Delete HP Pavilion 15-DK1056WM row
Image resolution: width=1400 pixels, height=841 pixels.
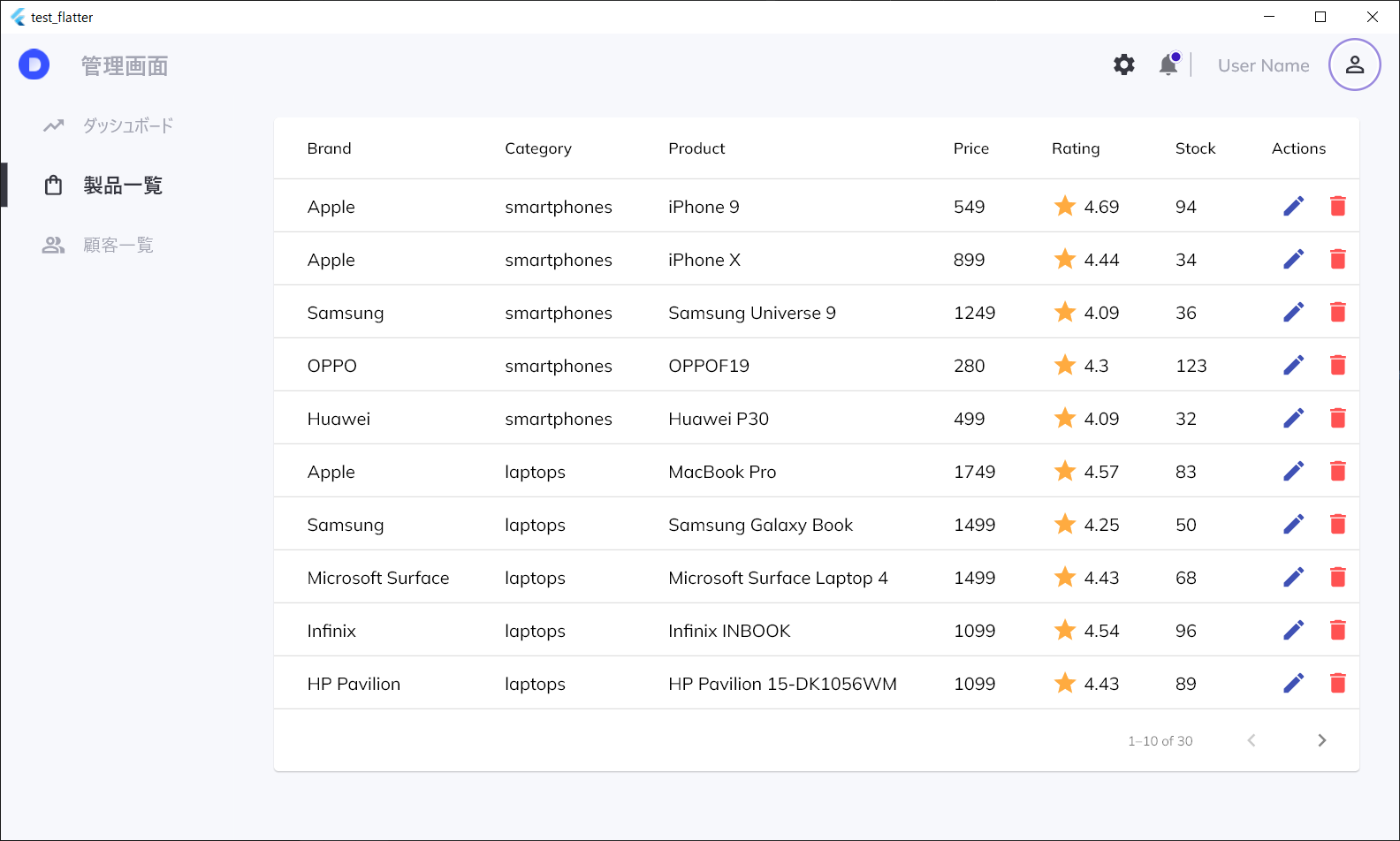click(1337, 683)
